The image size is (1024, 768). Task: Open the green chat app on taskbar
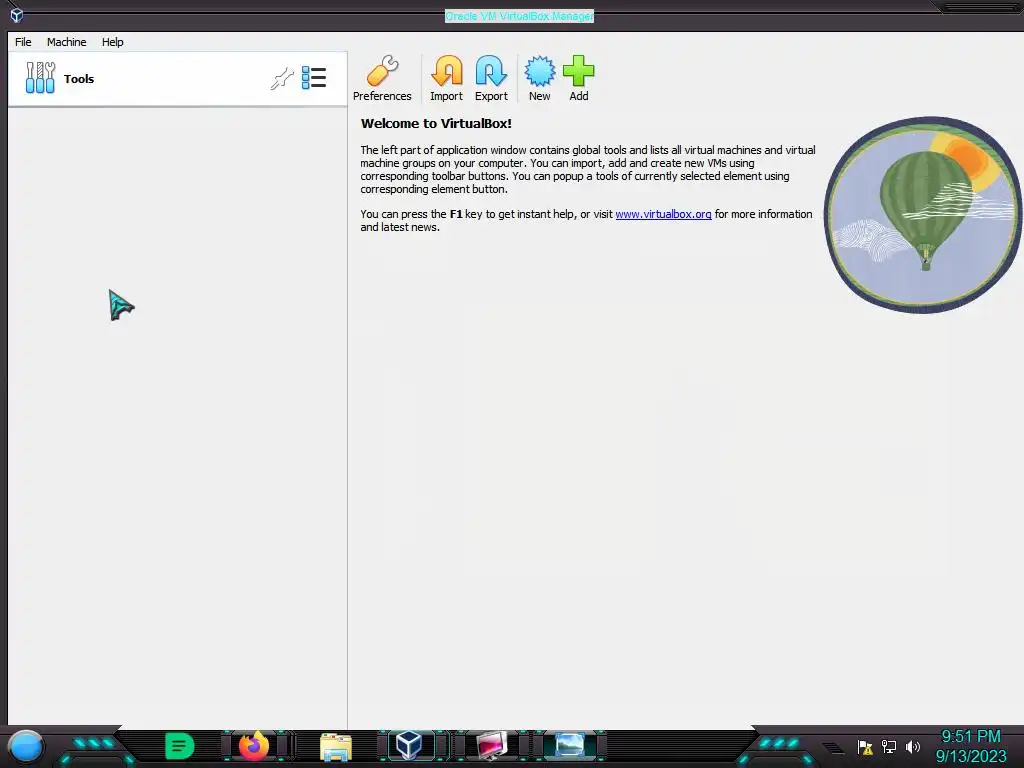[x=180, y=746]
